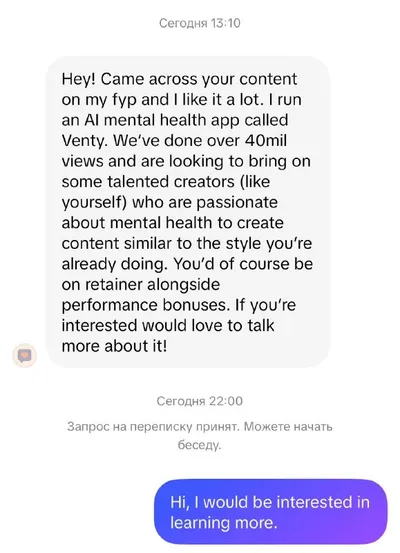Click the "Сегодня 13:10" timestamp
Viewport: 400px width, 553px height.
(x=200, y=23)
